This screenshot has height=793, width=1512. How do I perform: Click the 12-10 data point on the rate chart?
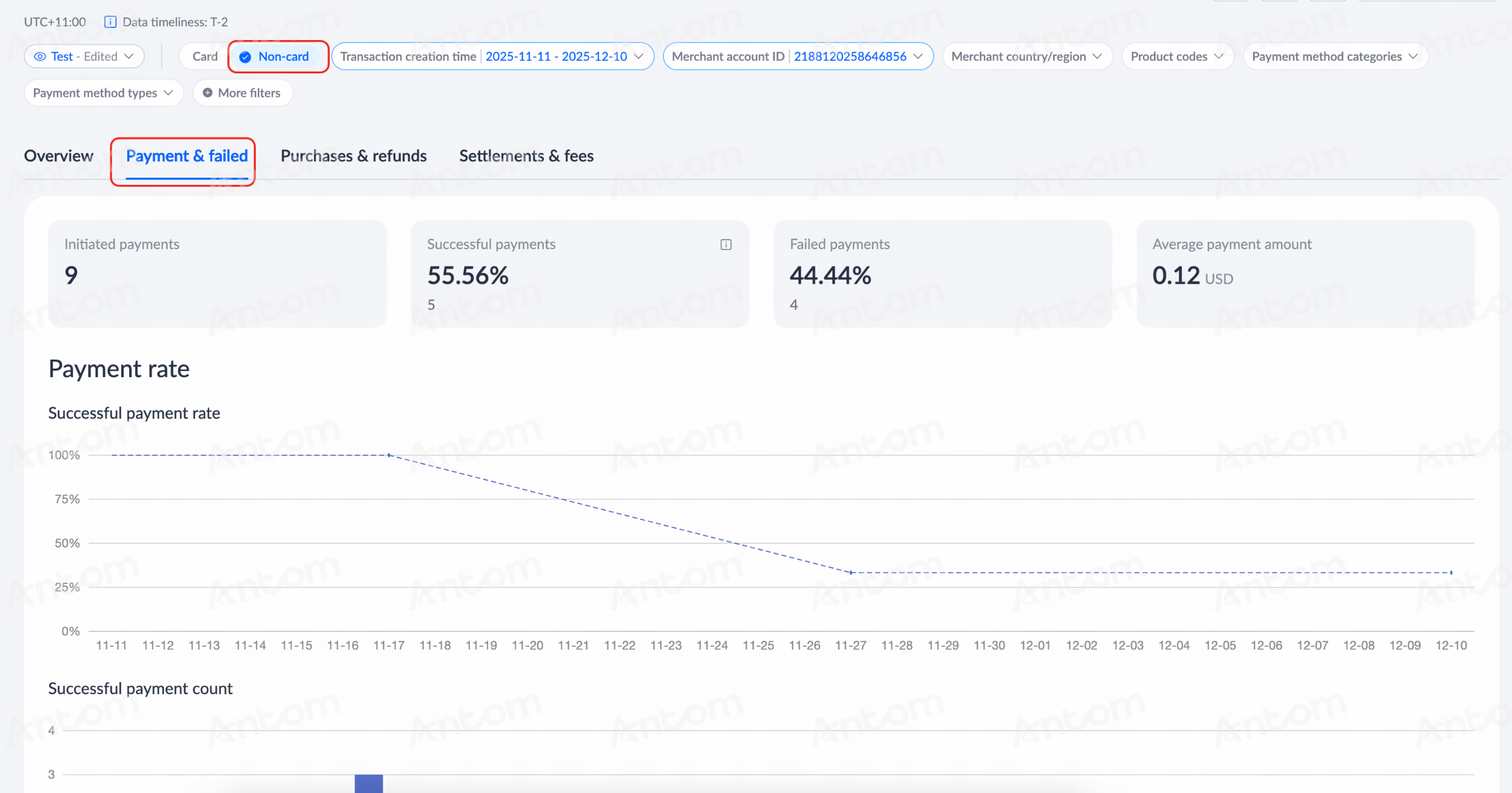[x=1451, y=572]
